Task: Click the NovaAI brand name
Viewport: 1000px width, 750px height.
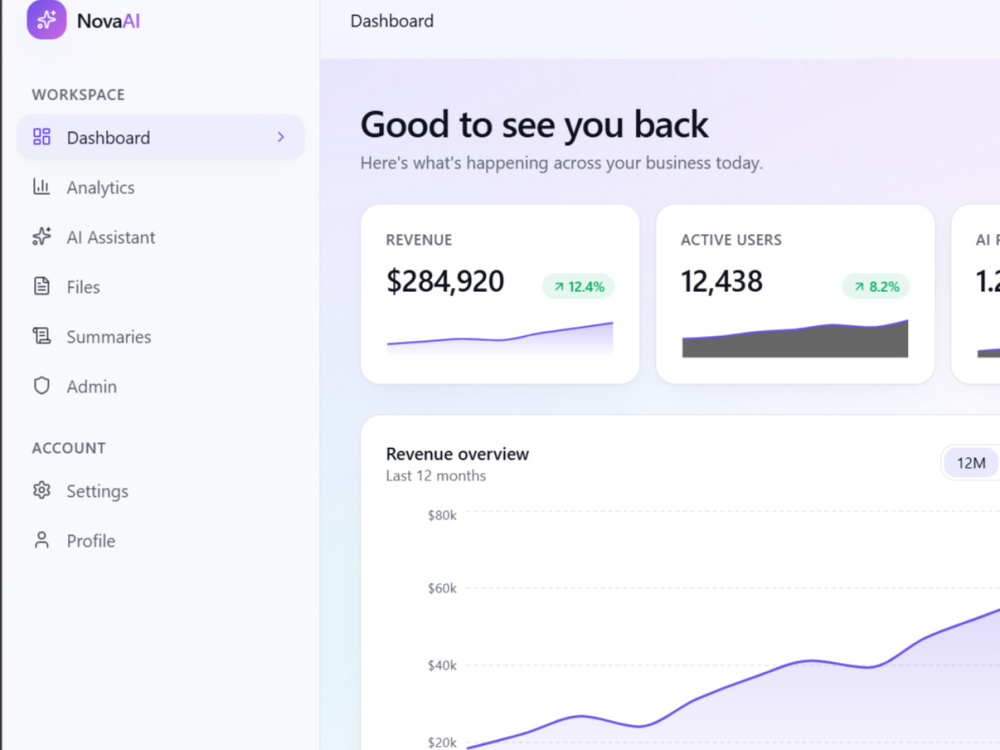Action: [108, 21]
